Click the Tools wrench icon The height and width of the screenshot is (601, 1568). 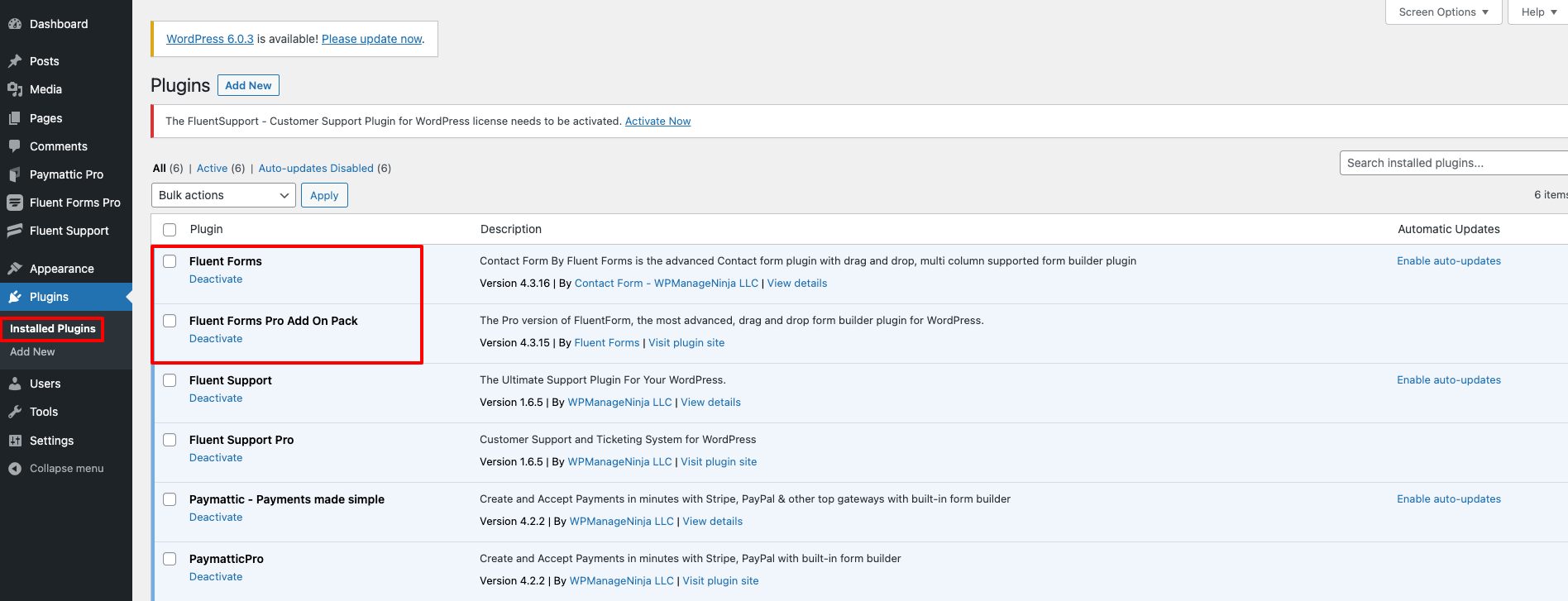[15, 412]
